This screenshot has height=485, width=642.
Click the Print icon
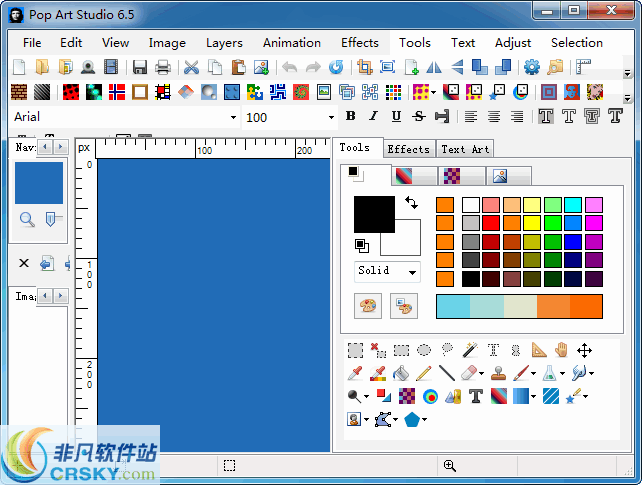[163, 67]
